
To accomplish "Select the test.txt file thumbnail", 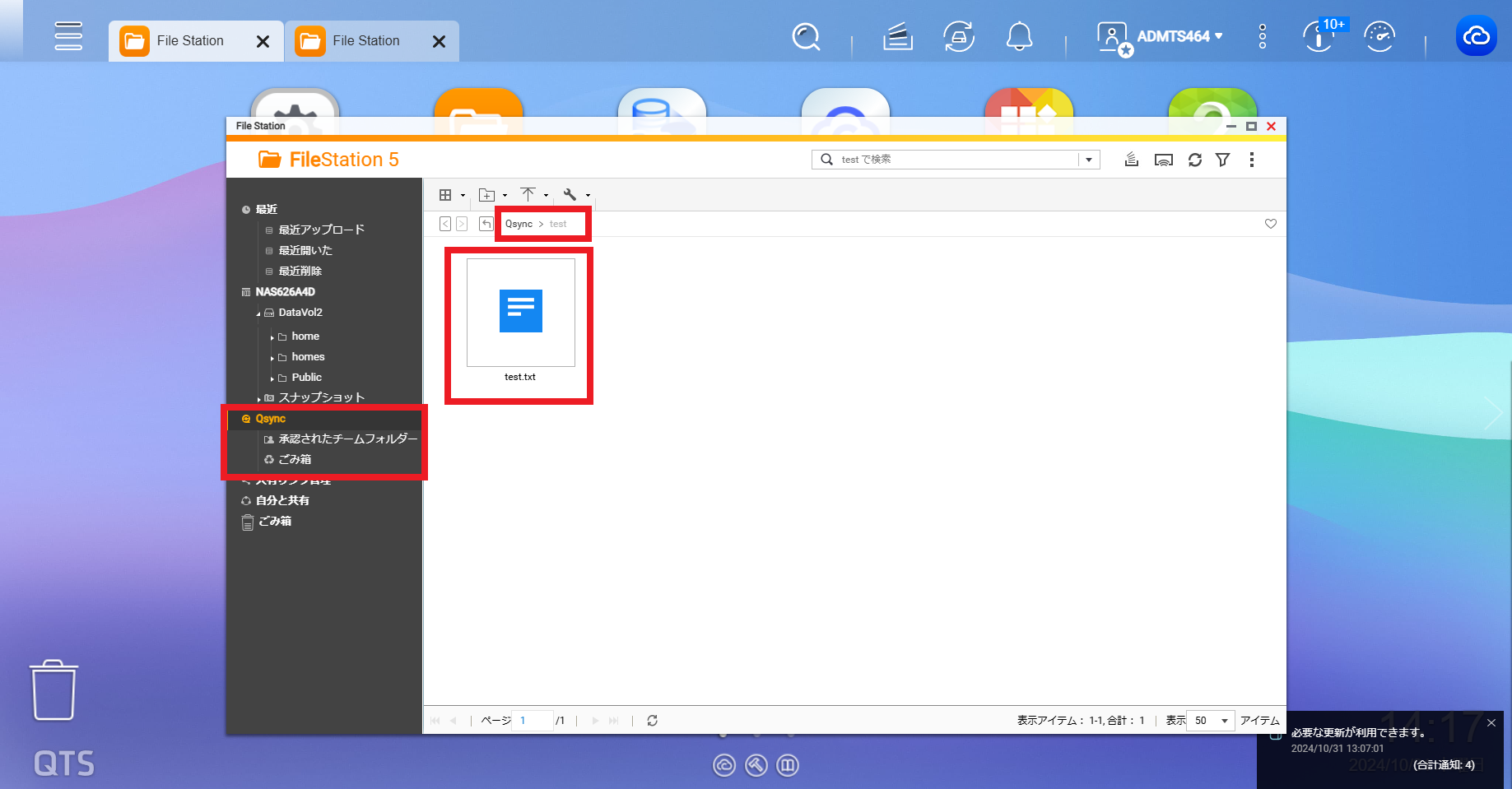I will pos(520,313).
